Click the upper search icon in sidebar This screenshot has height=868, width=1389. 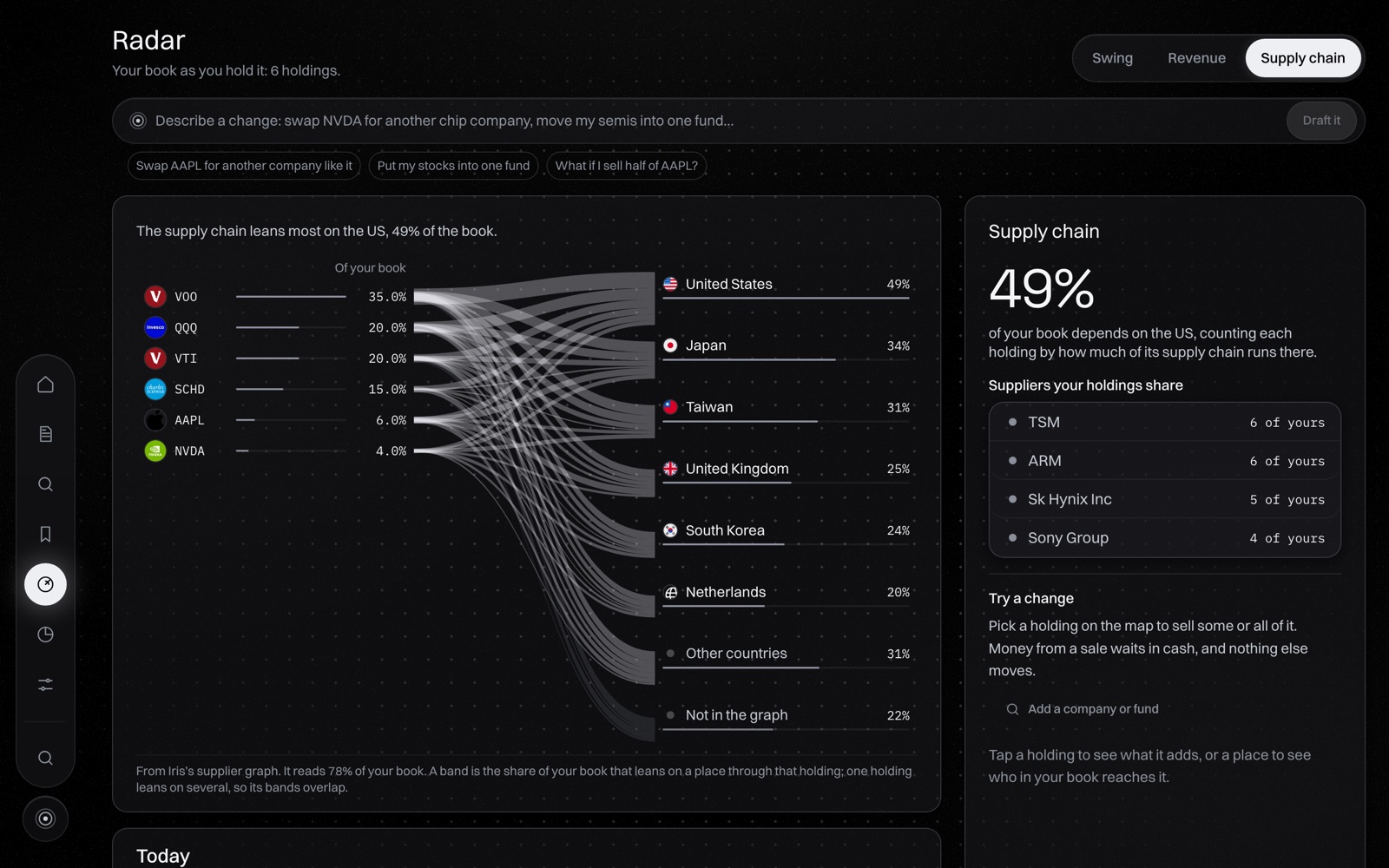[45, 484]
